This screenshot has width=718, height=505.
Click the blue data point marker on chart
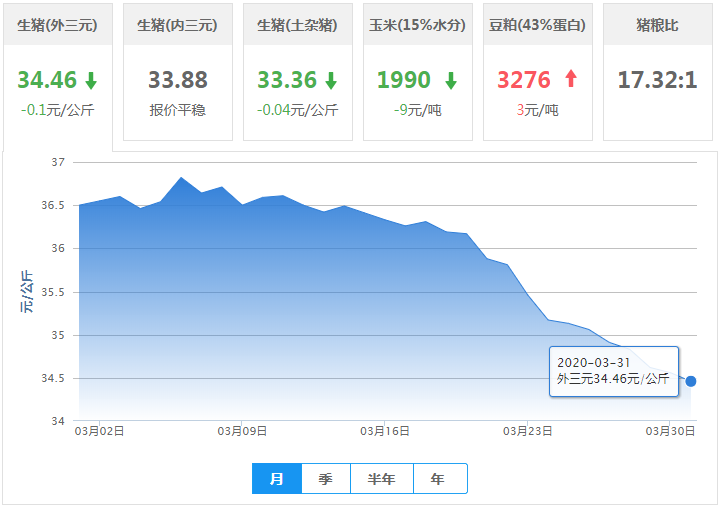coord(691,381)
